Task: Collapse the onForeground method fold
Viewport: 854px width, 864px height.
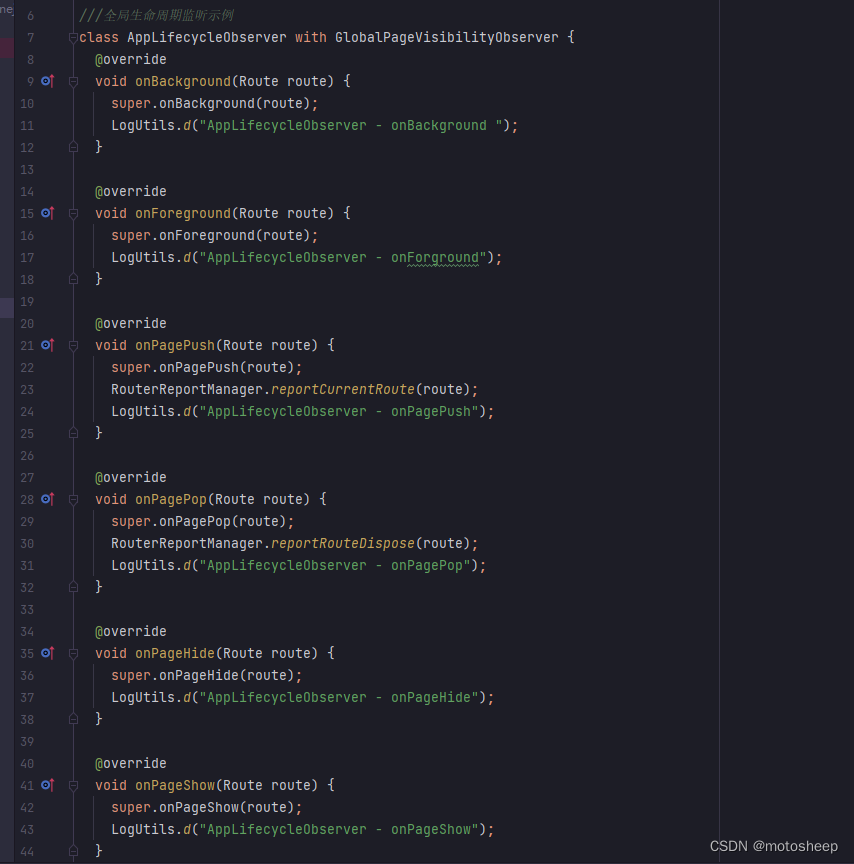Action: 73,213
